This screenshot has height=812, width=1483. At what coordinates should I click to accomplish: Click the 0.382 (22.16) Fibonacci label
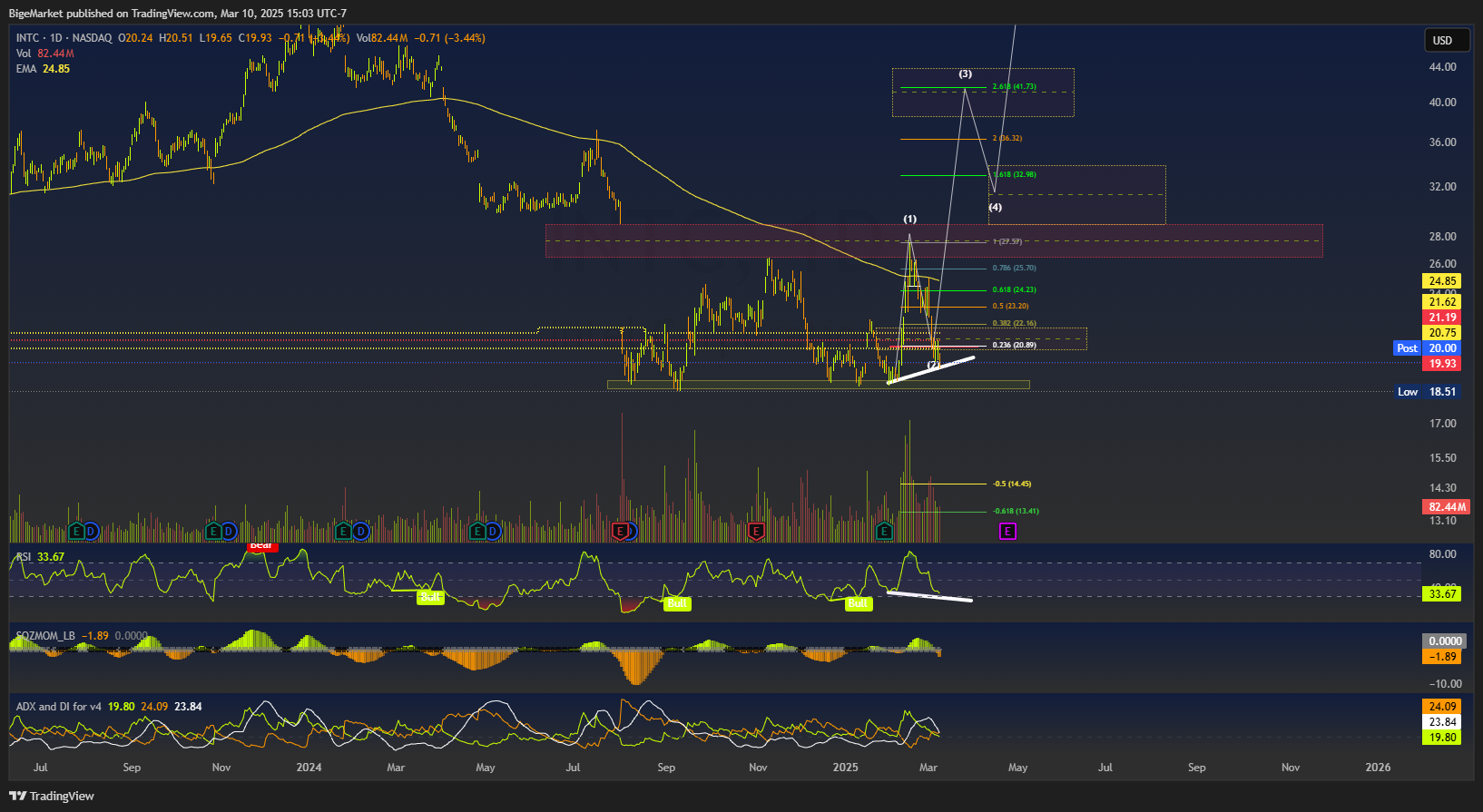1014,323
